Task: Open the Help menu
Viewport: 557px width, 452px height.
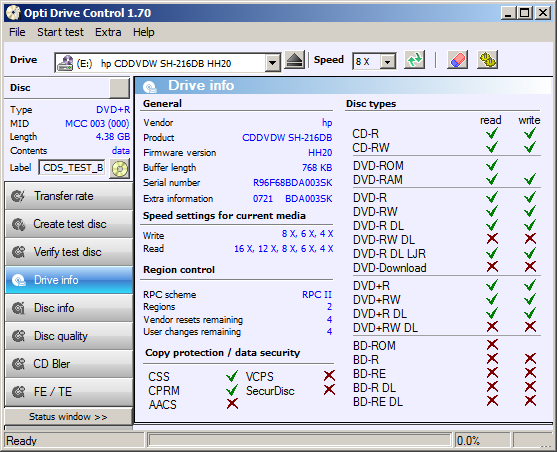Action: point(144,32)
